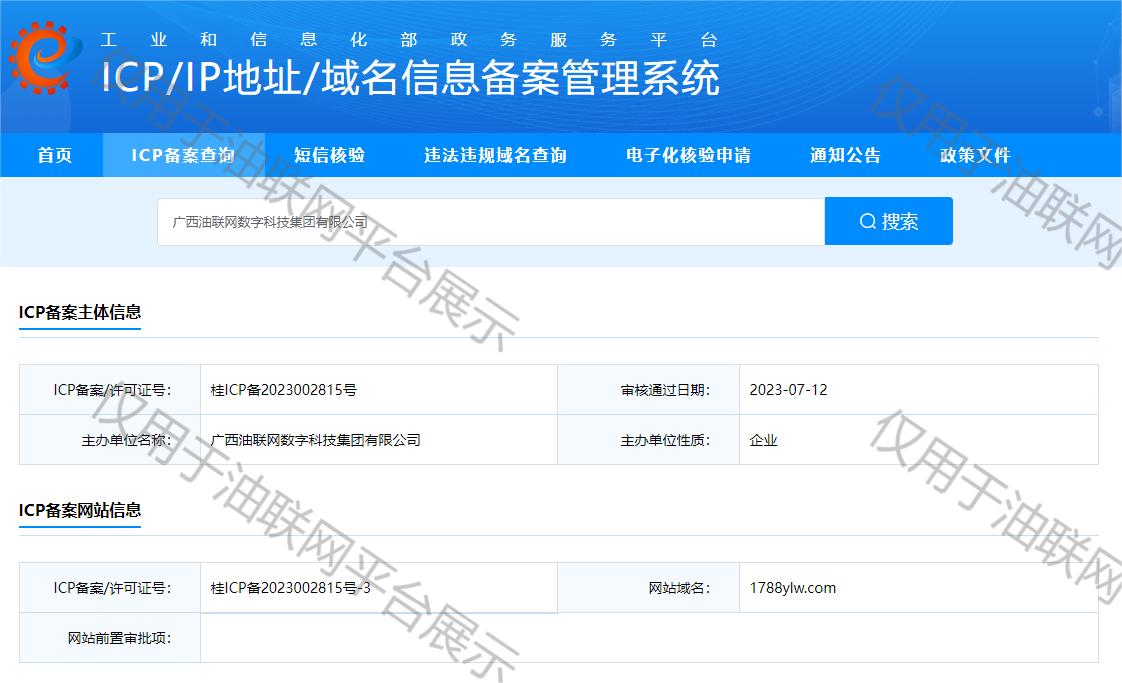The image size is (1122, 683).
Task: Open the ICP备案查询 tab
Action: coord(183,155)
